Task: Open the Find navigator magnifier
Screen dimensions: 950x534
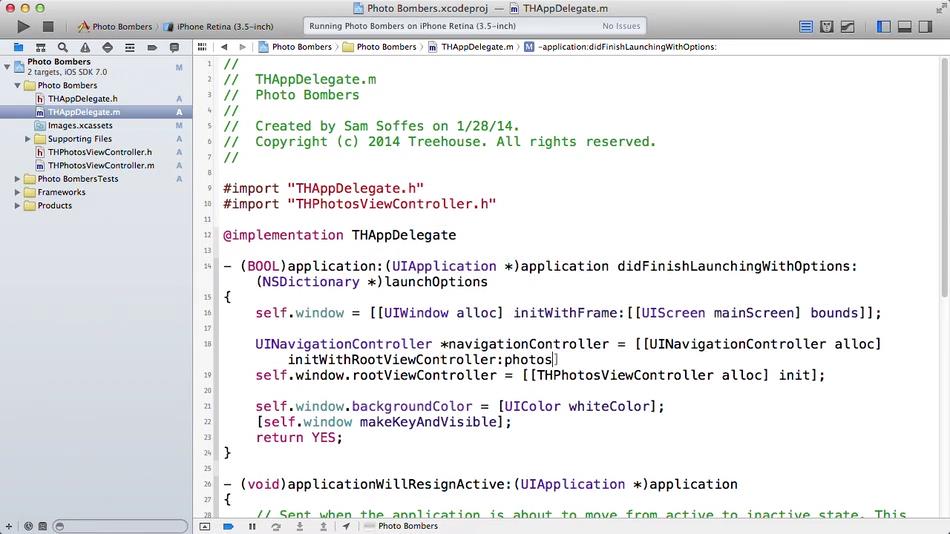Action: pyautogui.click(x=62, y=47)
